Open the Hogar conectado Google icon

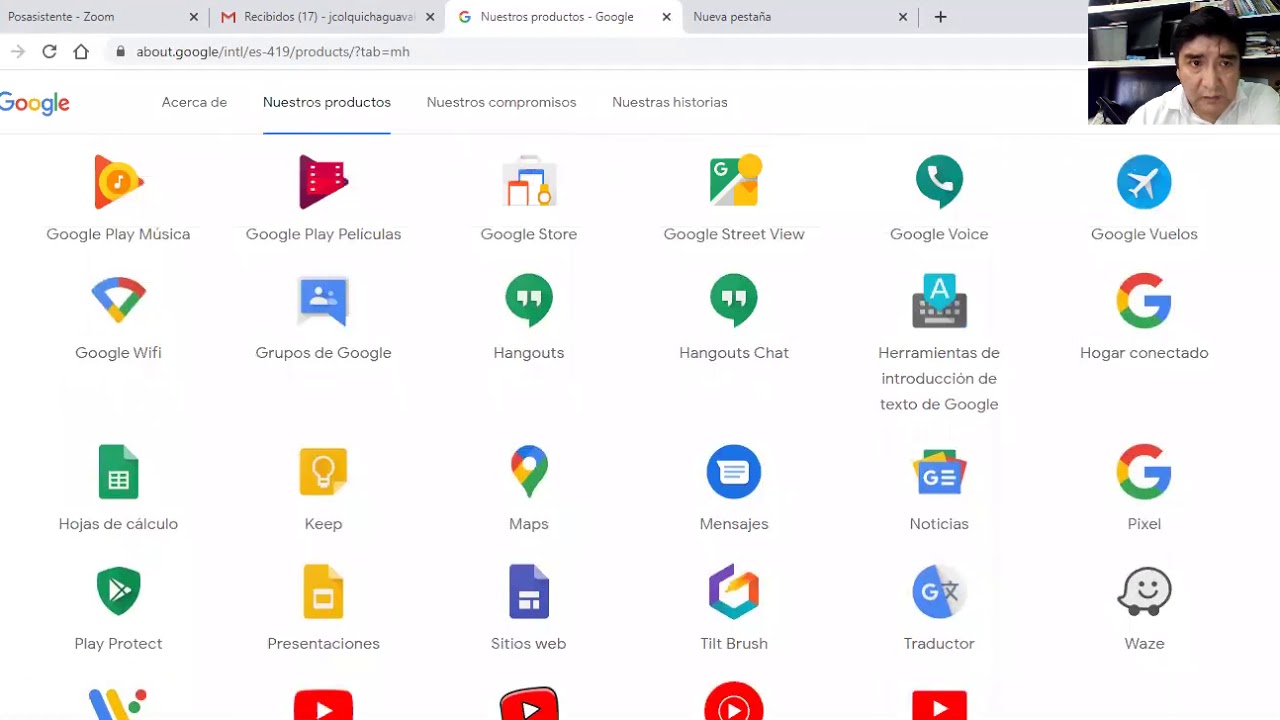1144,300
